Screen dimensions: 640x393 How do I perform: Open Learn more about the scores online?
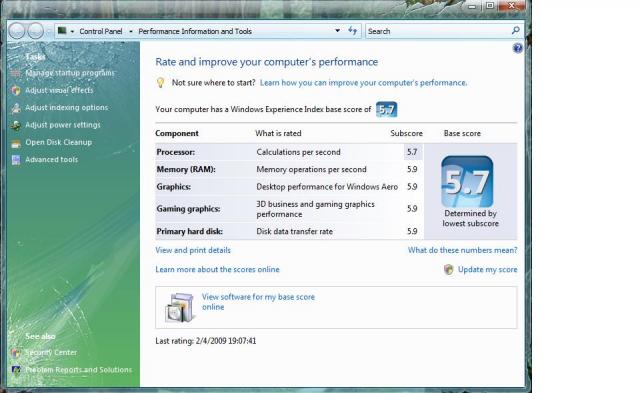pyautogui.click(x=217, y=269)
